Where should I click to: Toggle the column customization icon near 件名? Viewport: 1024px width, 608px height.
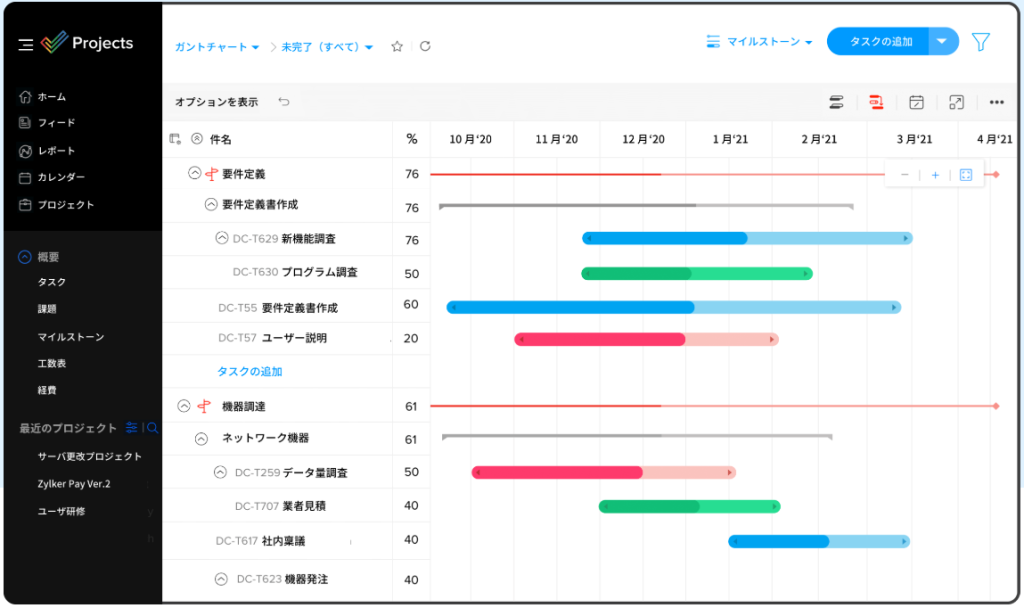(x=176, y=140)
